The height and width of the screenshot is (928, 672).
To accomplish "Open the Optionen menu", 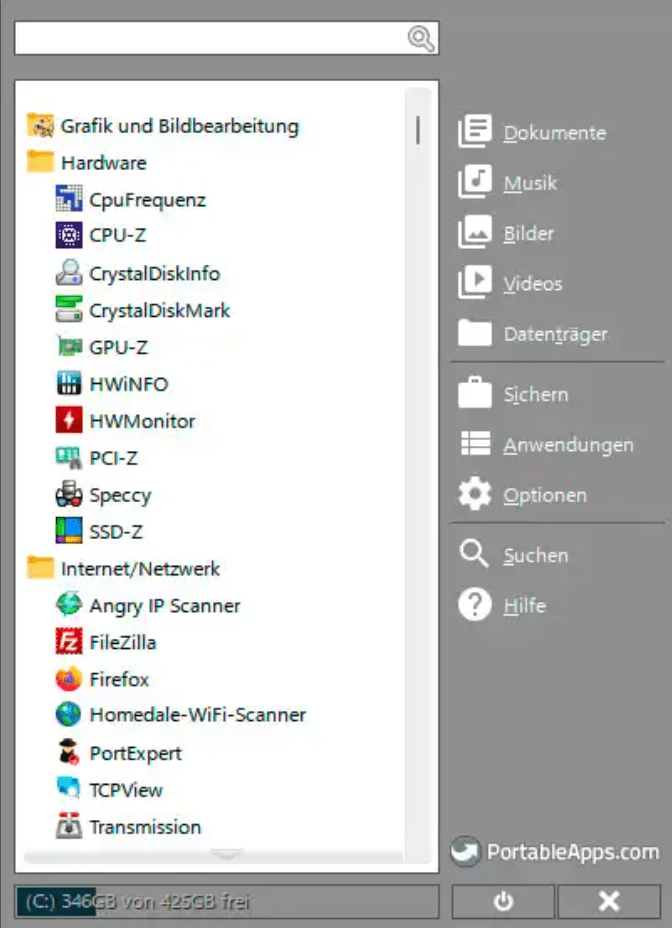I will (x=544, y=495).
